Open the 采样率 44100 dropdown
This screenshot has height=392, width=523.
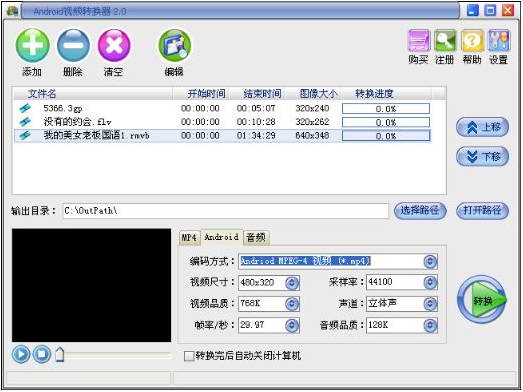pos(430,282)
